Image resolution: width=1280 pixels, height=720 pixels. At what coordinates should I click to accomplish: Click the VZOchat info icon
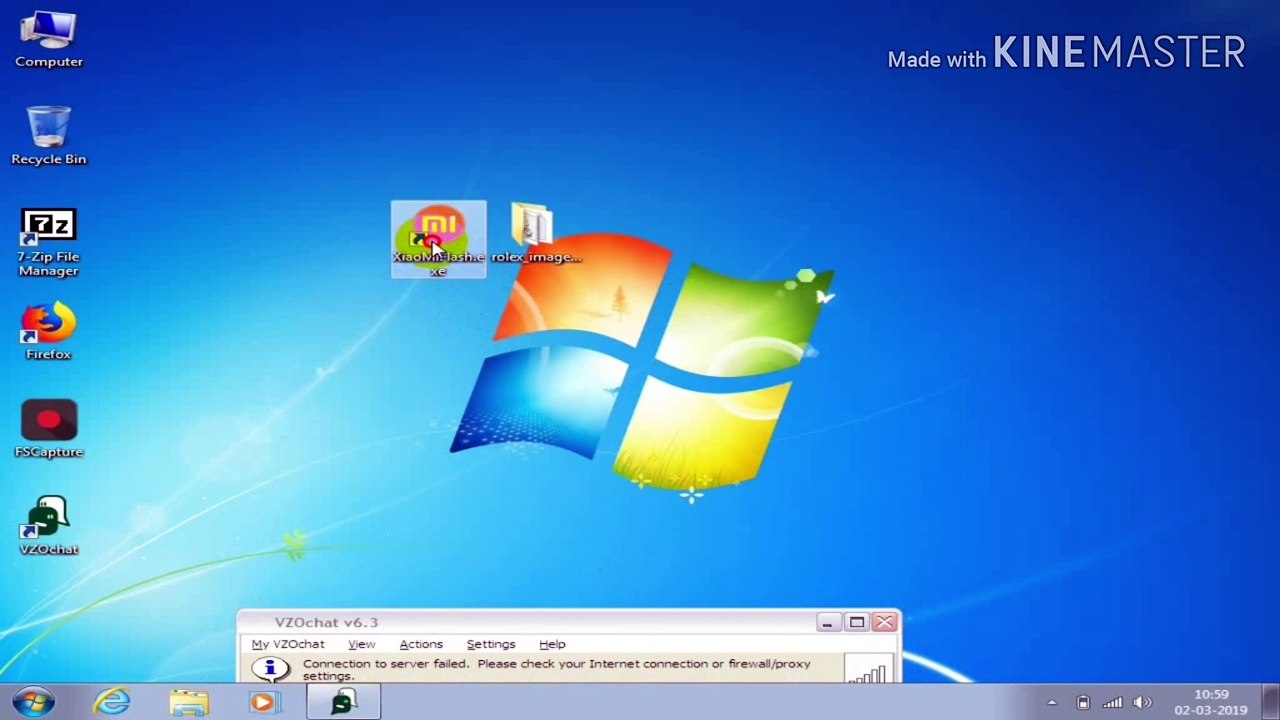click(x=270, y=669)
